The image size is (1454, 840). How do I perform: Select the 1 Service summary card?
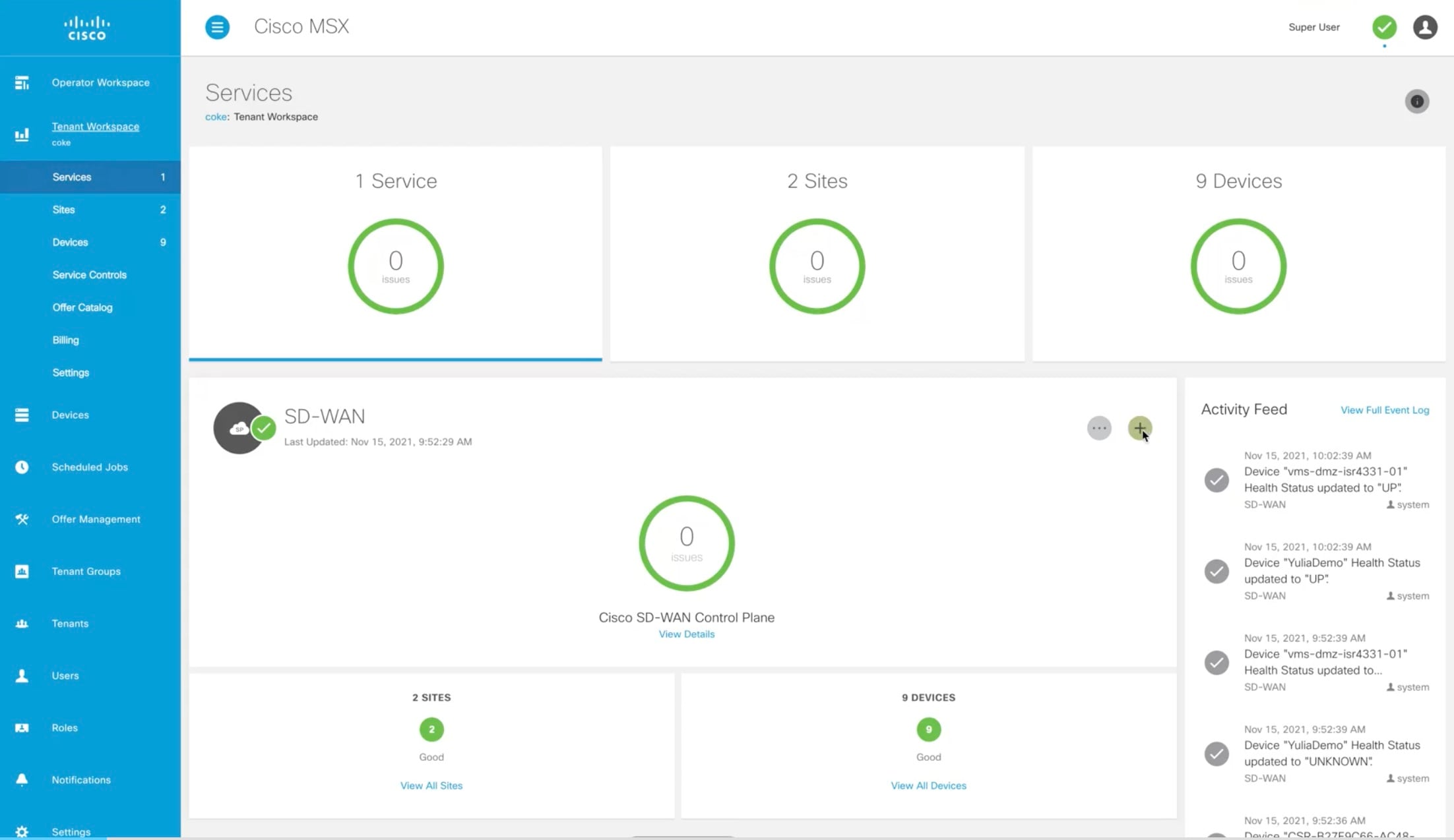(395, 254)
